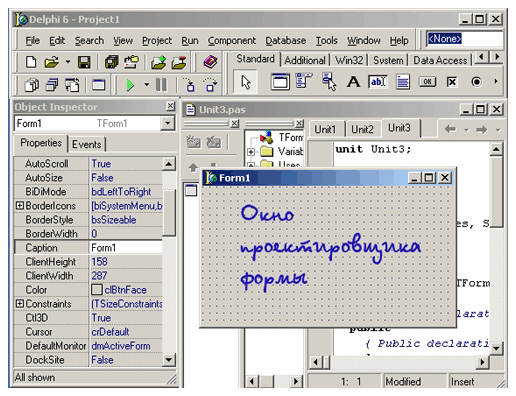Switch to the Events tab in Object Inspector
This screenshot has width=516, height=396.
(87, 144)
